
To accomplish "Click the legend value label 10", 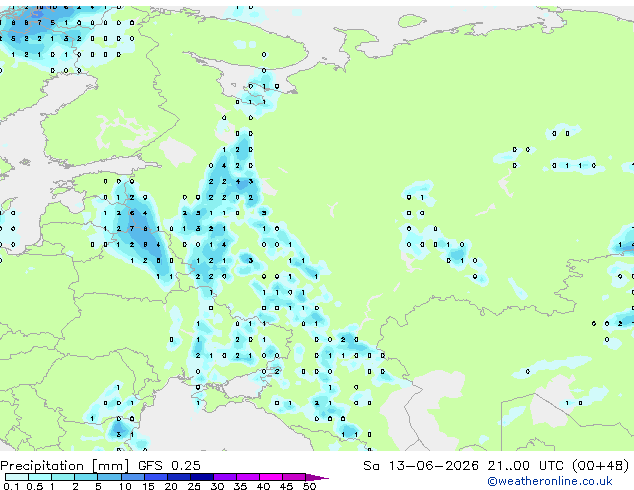I will coord(125,486).
